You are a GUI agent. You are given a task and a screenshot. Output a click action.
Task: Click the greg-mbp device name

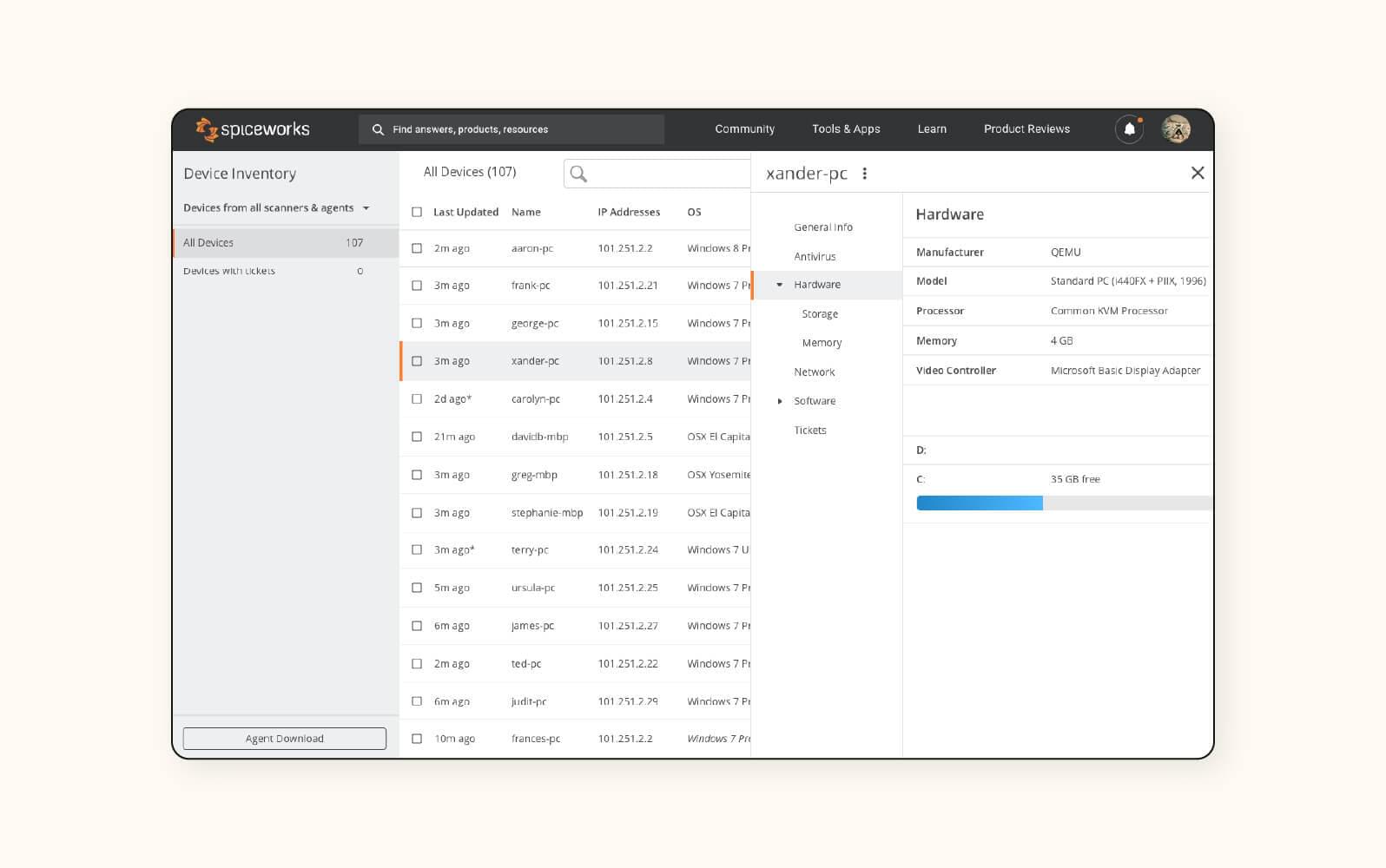click(534, 475)
